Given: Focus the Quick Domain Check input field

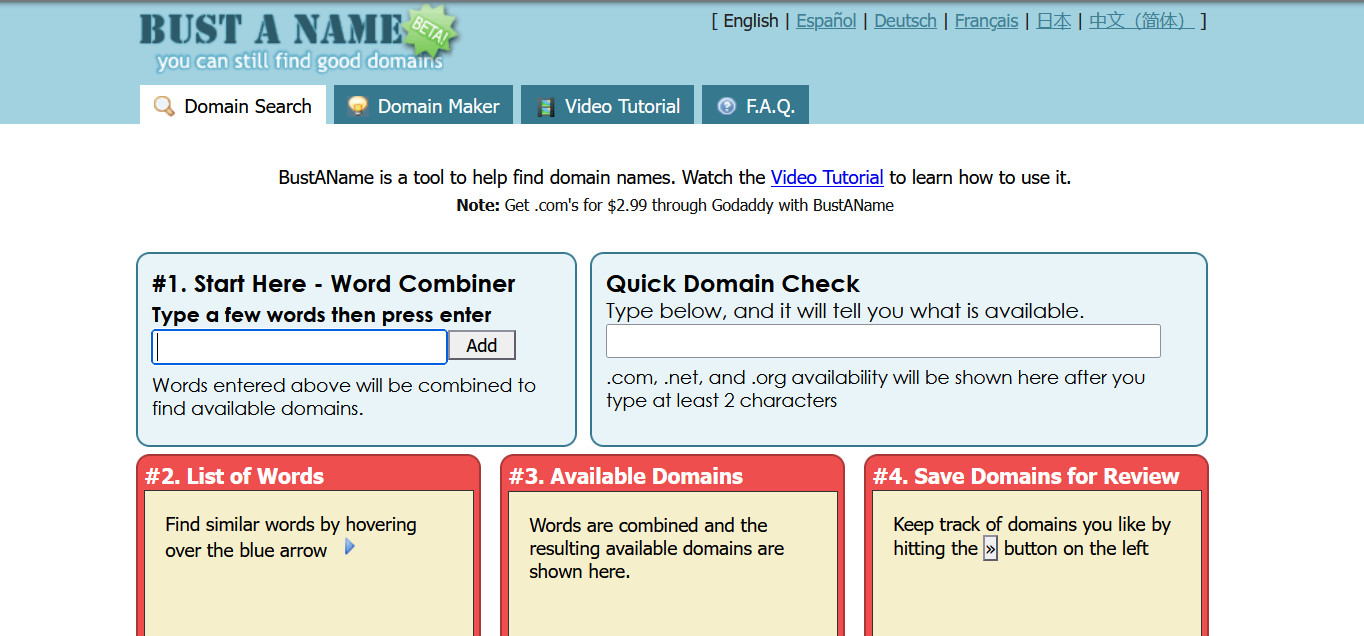Looking at the screenshot, I should click(883, 341).
